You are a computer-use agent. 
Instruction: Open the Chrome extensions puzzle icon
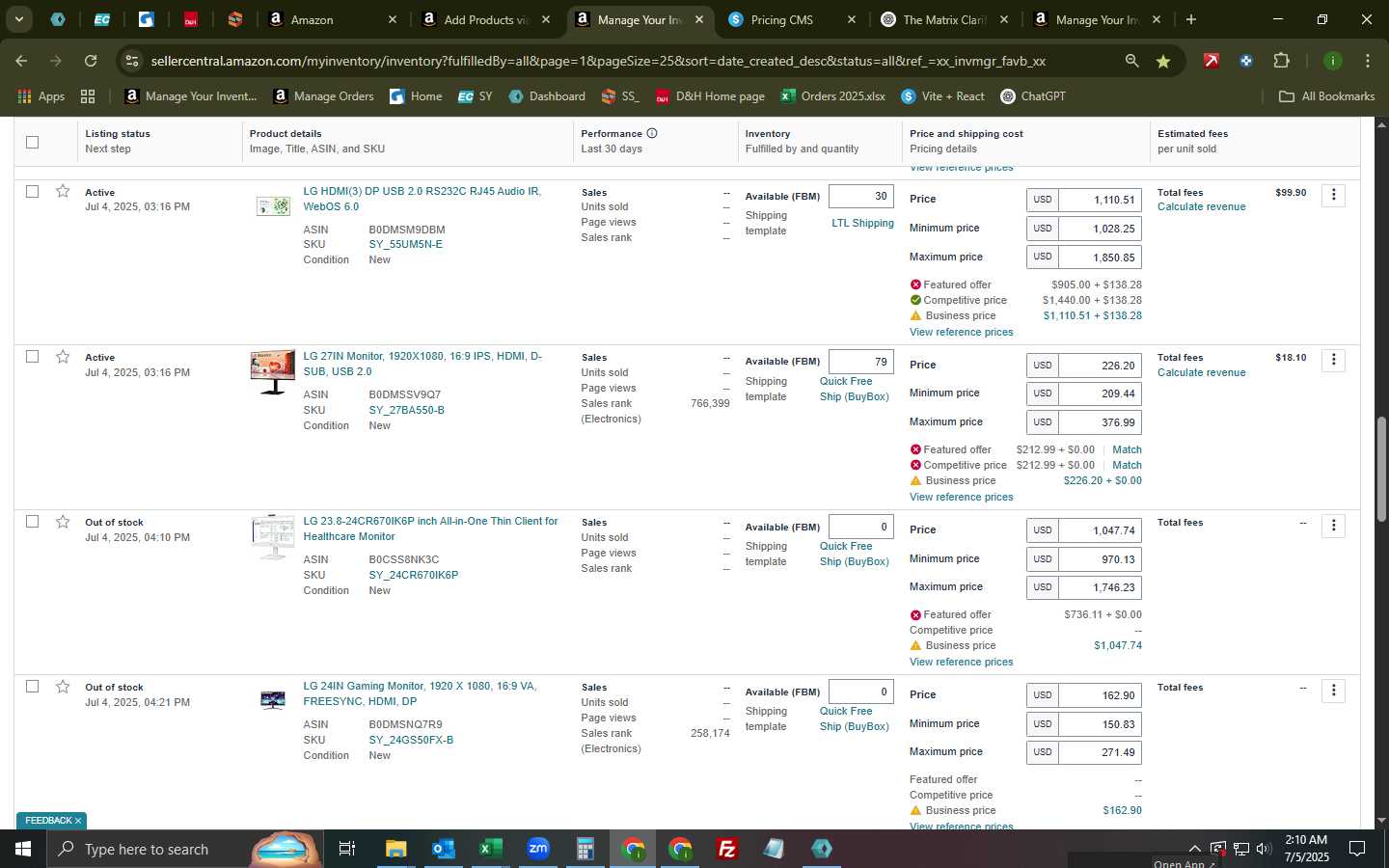click(x=1281, y=61)
